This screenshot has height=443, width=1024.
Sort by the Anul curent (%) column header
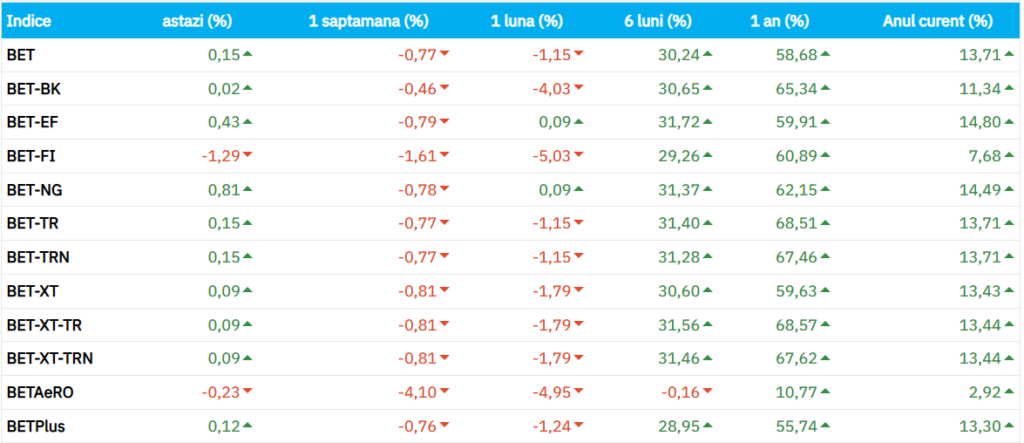937,21
